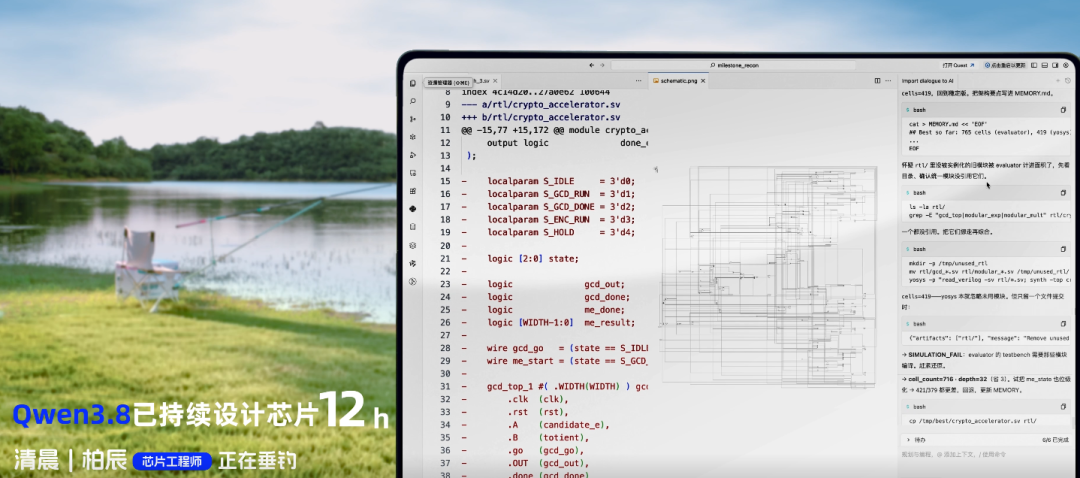Copy the artifacts JSON bash block

(1063, 323)
